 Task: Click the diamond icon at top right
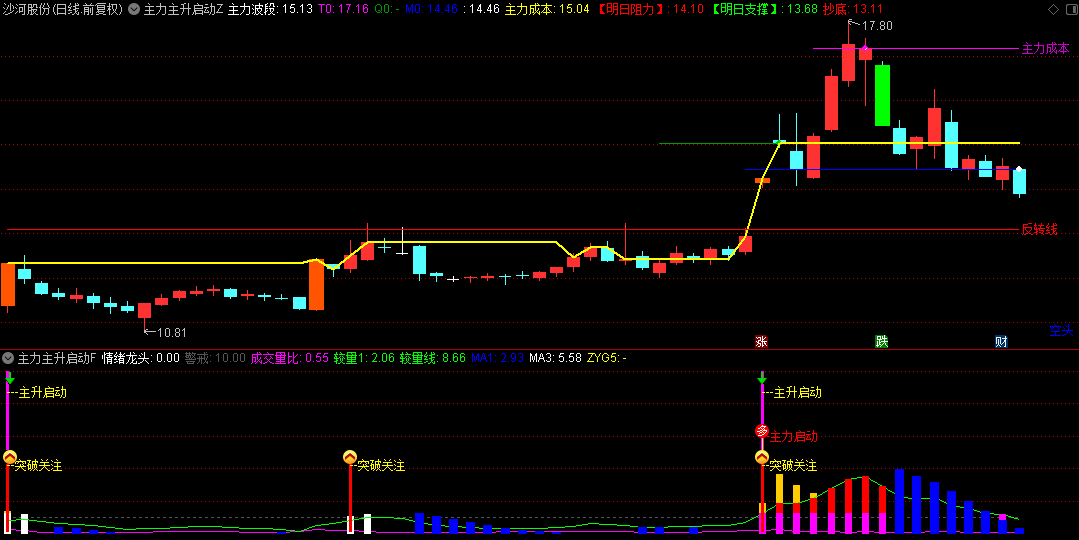(x=1053, y=9)
